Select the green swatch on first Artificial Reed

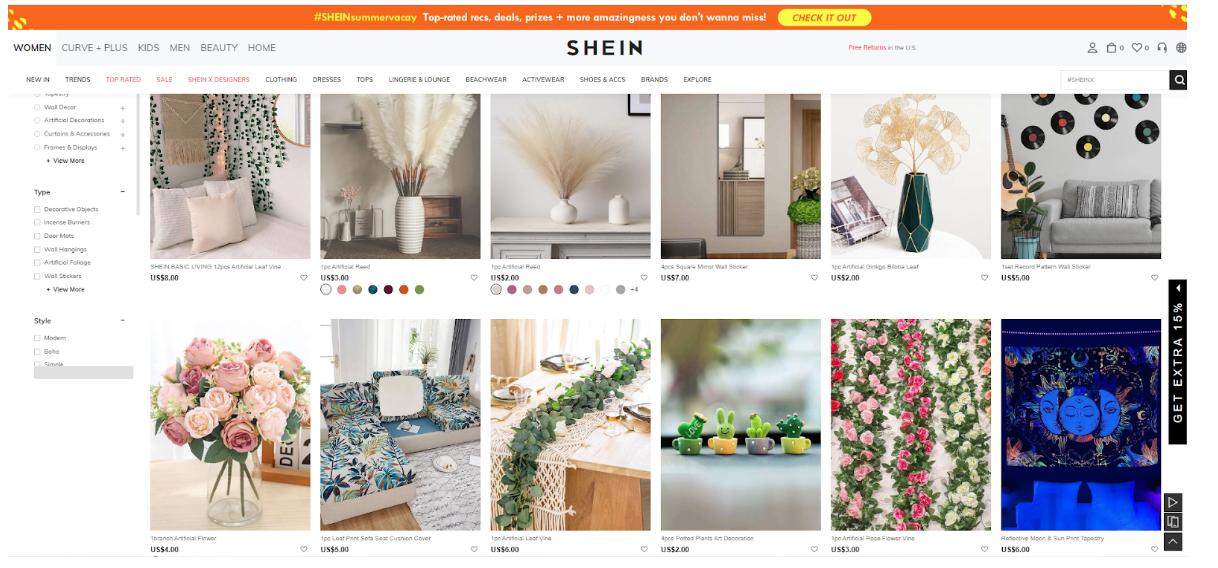point(420,290)
